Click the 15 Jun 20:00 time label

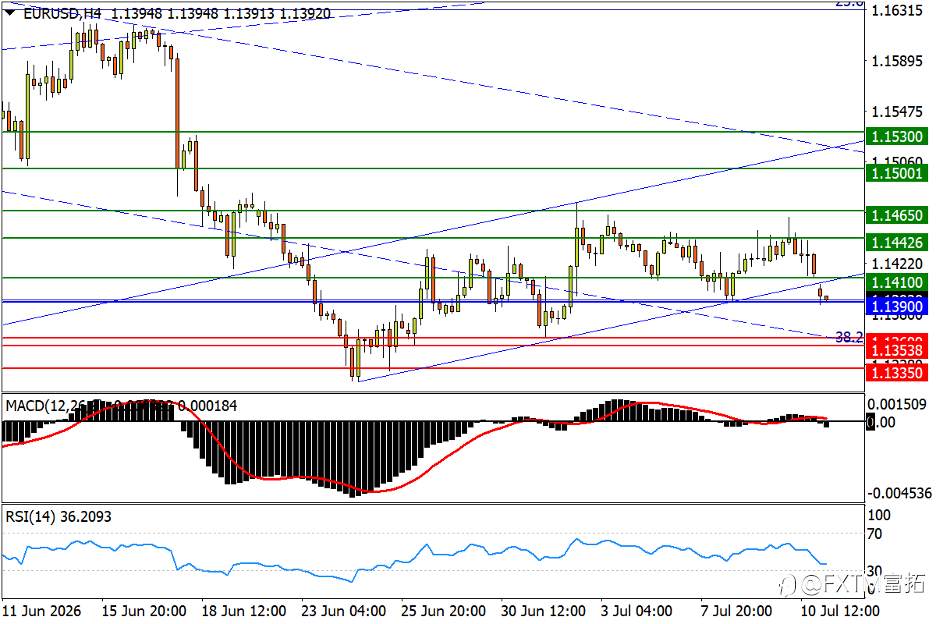(144, 611)
